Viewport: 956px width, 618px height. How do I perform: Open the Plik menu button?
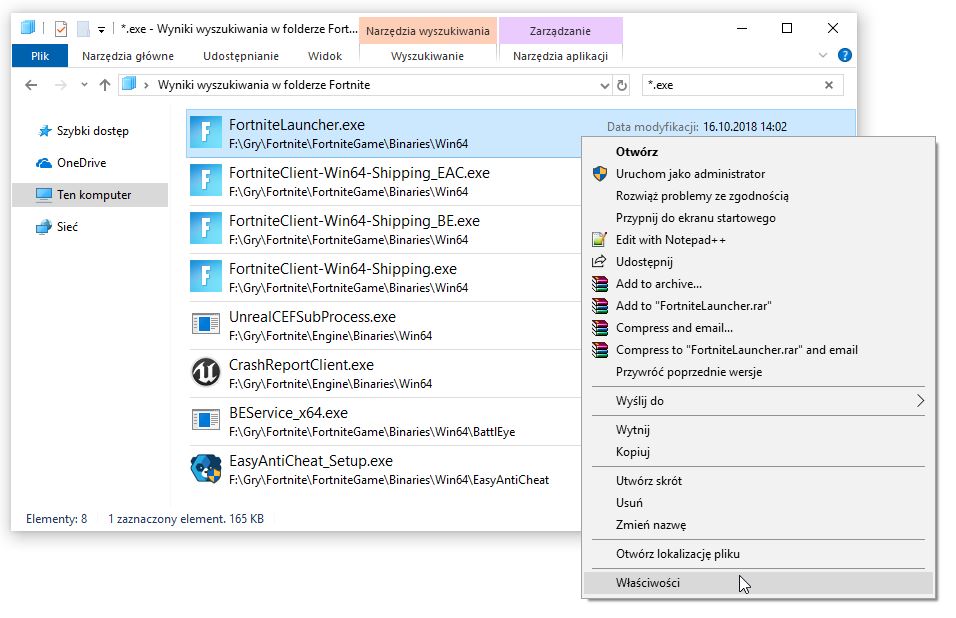40,56
